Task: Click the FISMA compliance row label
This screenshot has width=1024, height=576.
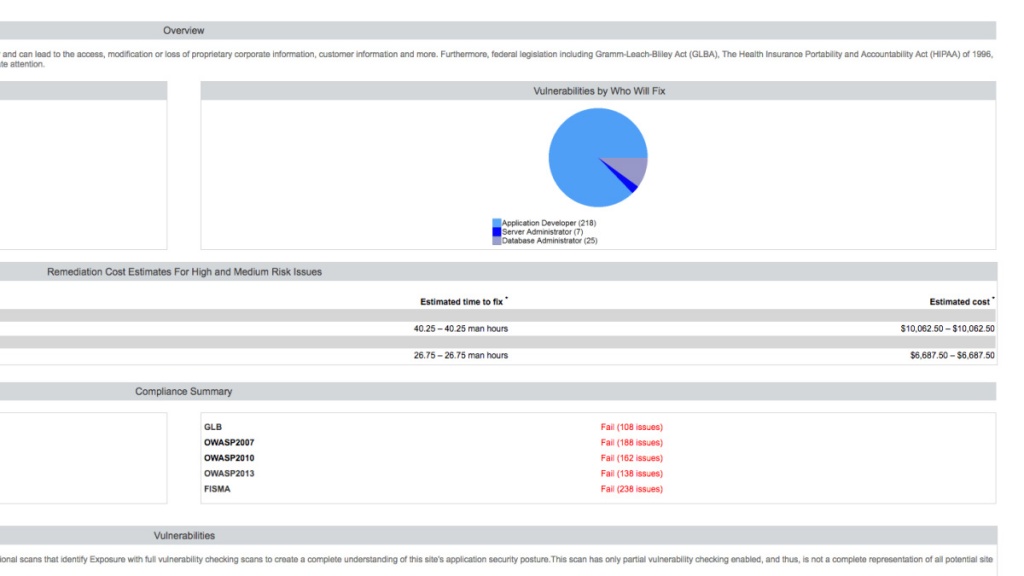Action: coord(217,489)
